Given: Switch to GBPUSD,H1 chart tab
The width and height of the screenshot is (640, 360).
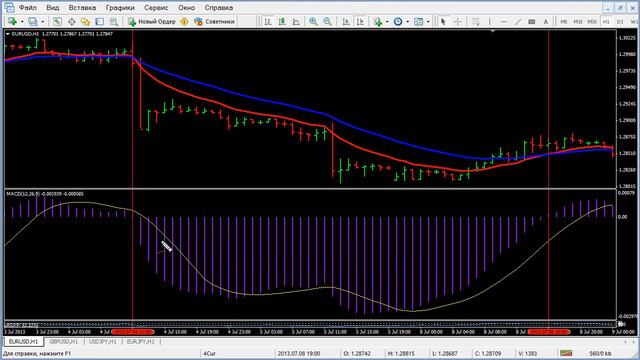Looking at the screenshot, I should point(63,342).
